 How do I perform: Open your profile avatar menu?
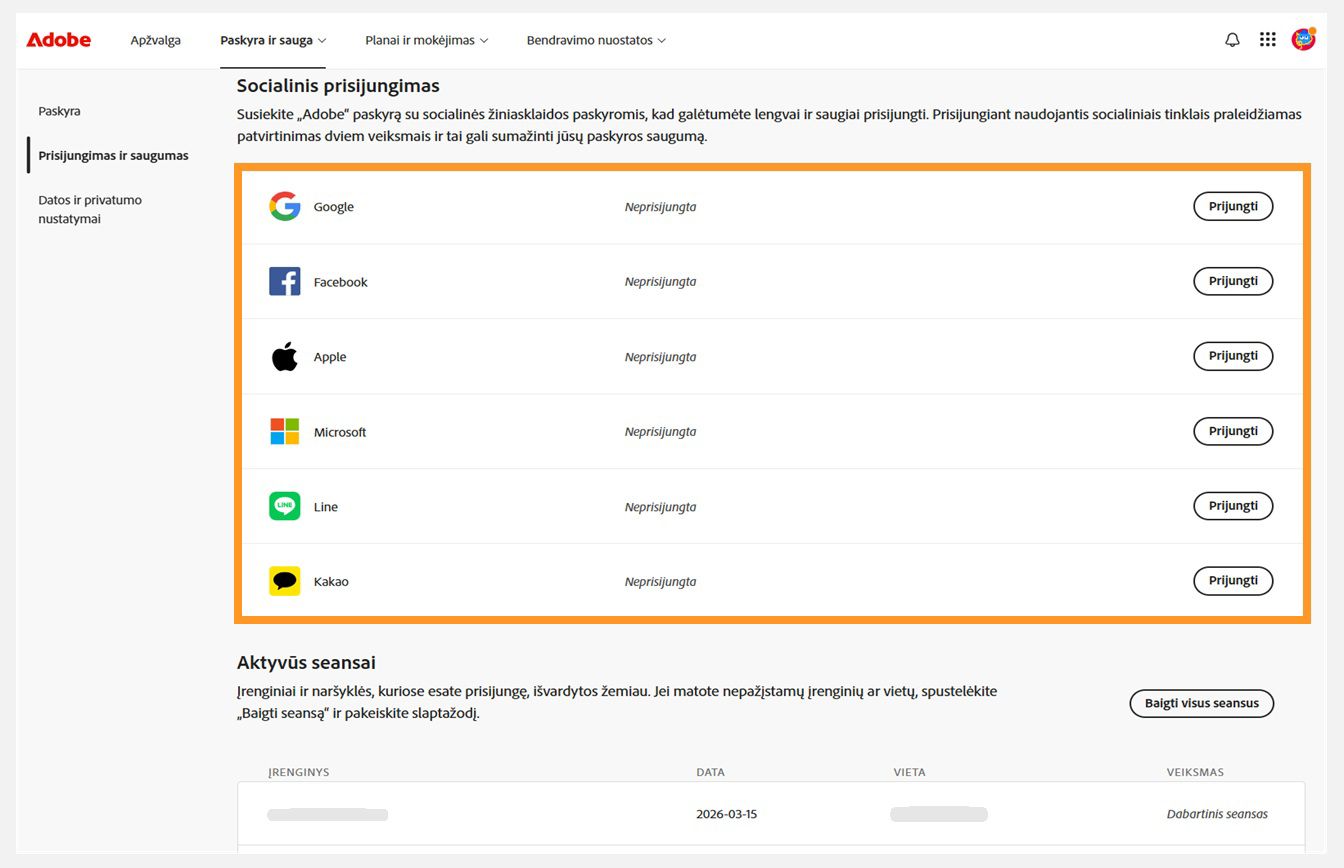click(1304, 39)
